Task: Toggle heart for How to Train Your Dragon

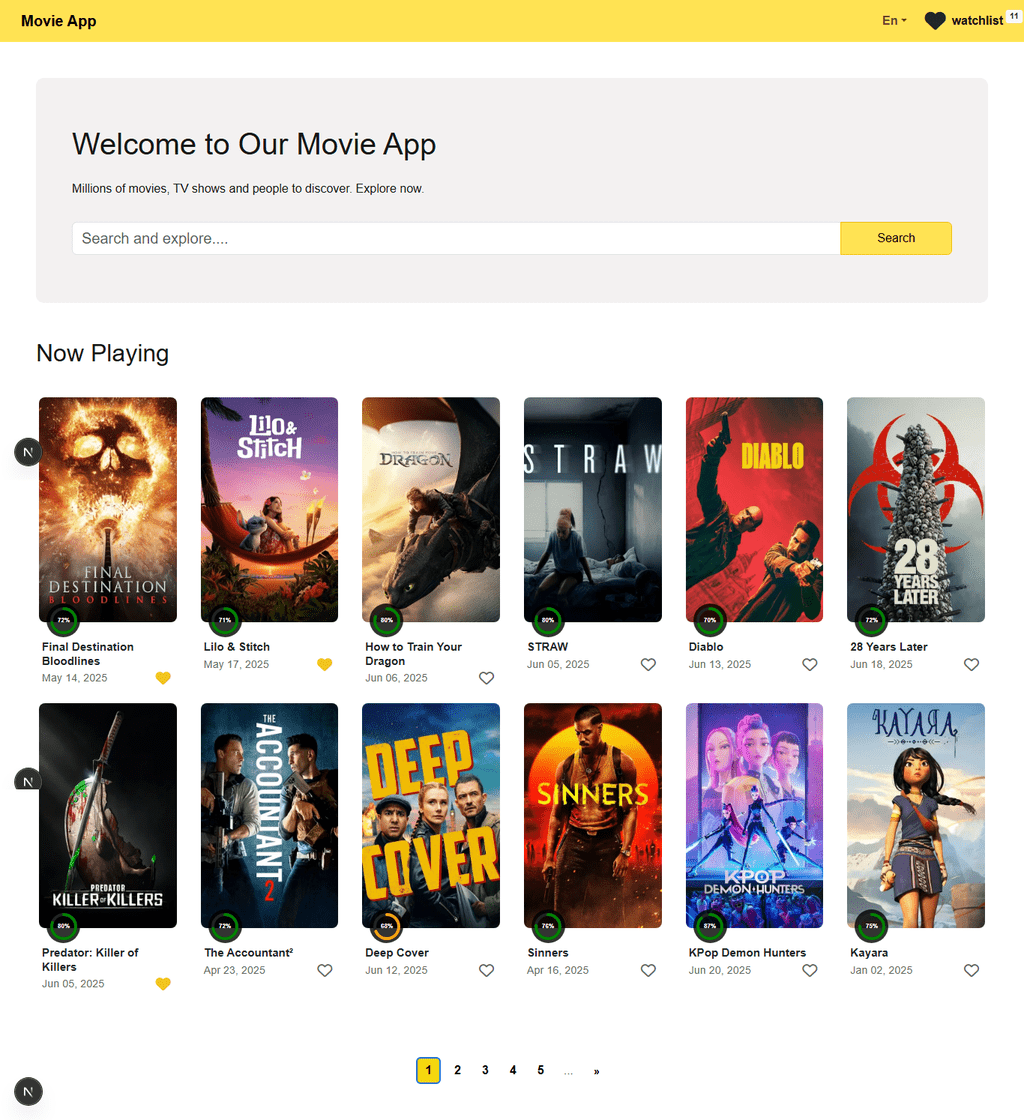Action: 486,678
